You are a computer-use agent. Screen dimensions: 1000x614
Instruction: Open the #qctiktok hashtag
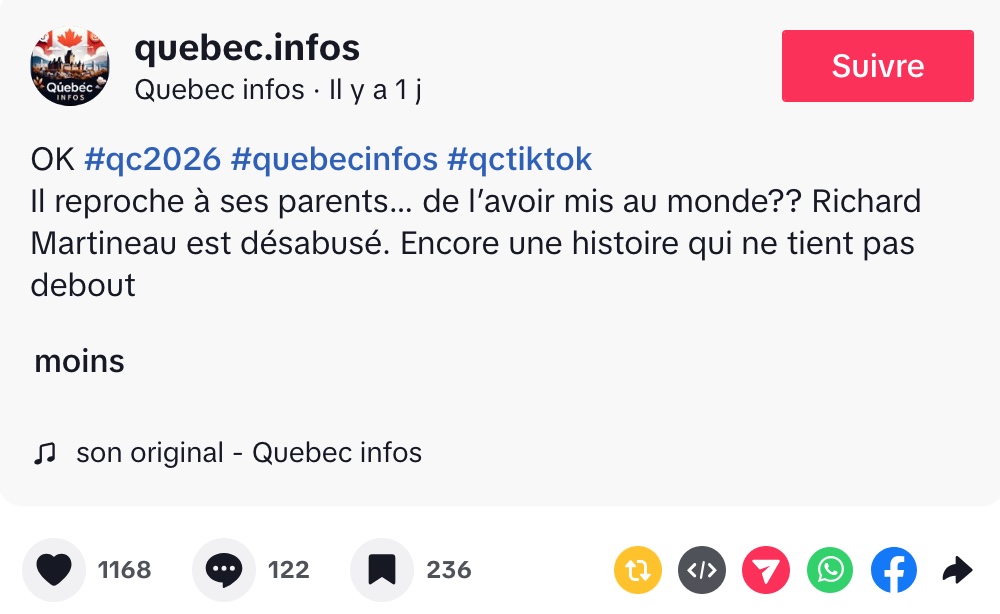(519, 159)
